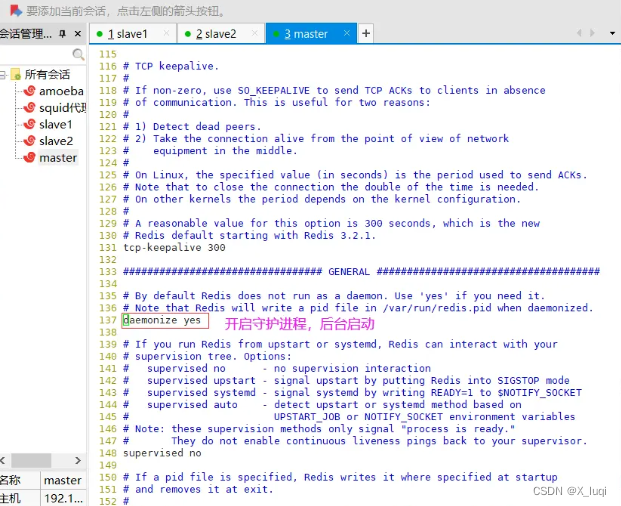
Task: Click the GENERAL section header line
Action: [361, 272]
